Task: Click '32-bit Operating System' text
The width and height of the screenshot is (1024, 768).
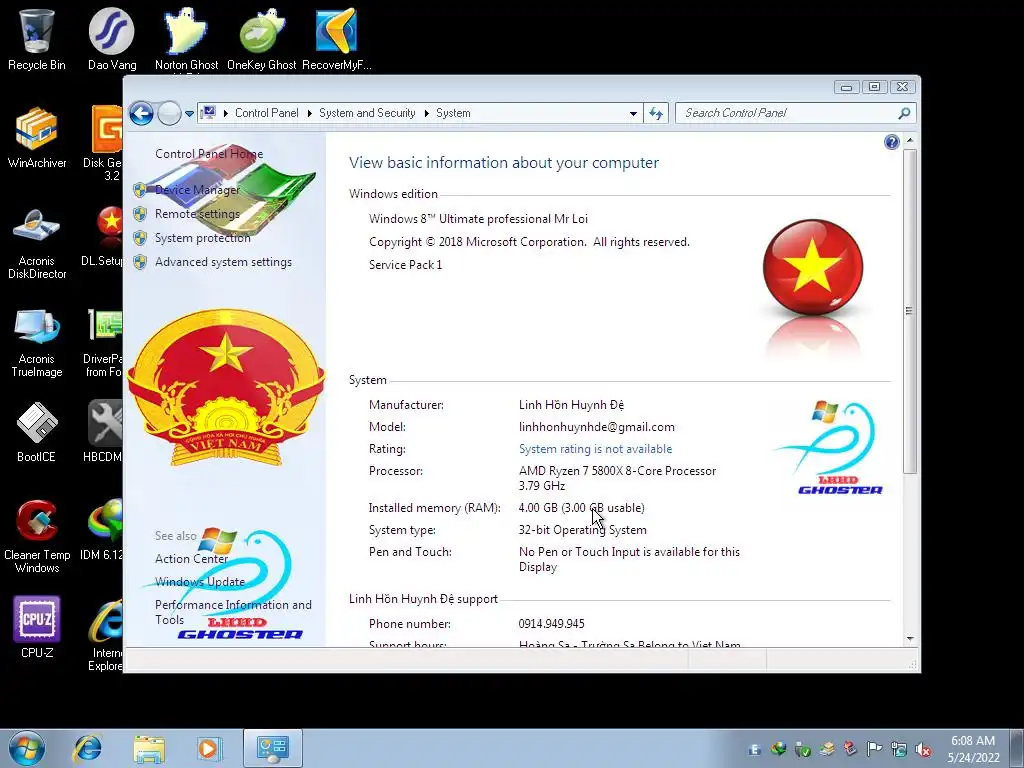Action: click(583, 530)
